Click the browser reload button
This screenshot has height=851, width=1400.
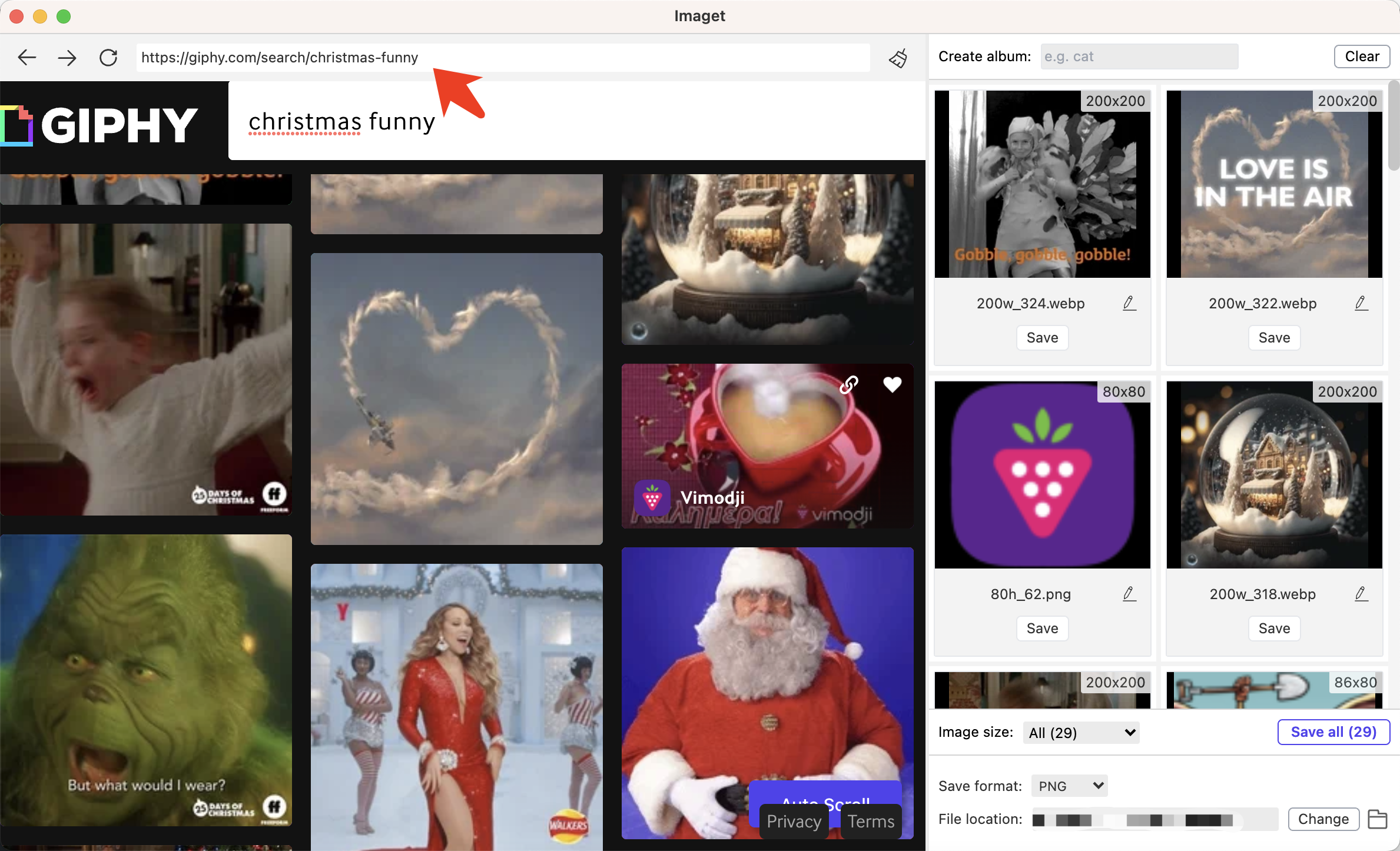point(108,57)
